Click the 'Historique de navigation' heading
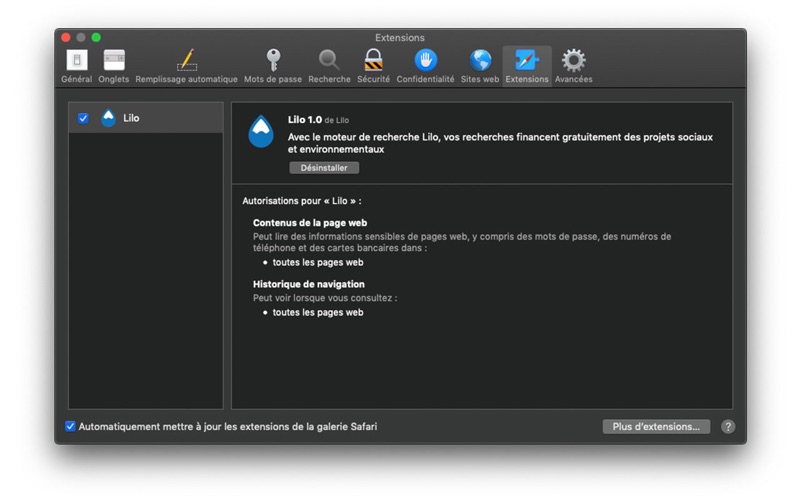This screenshot has height=500, width=800. pos(309,284)
